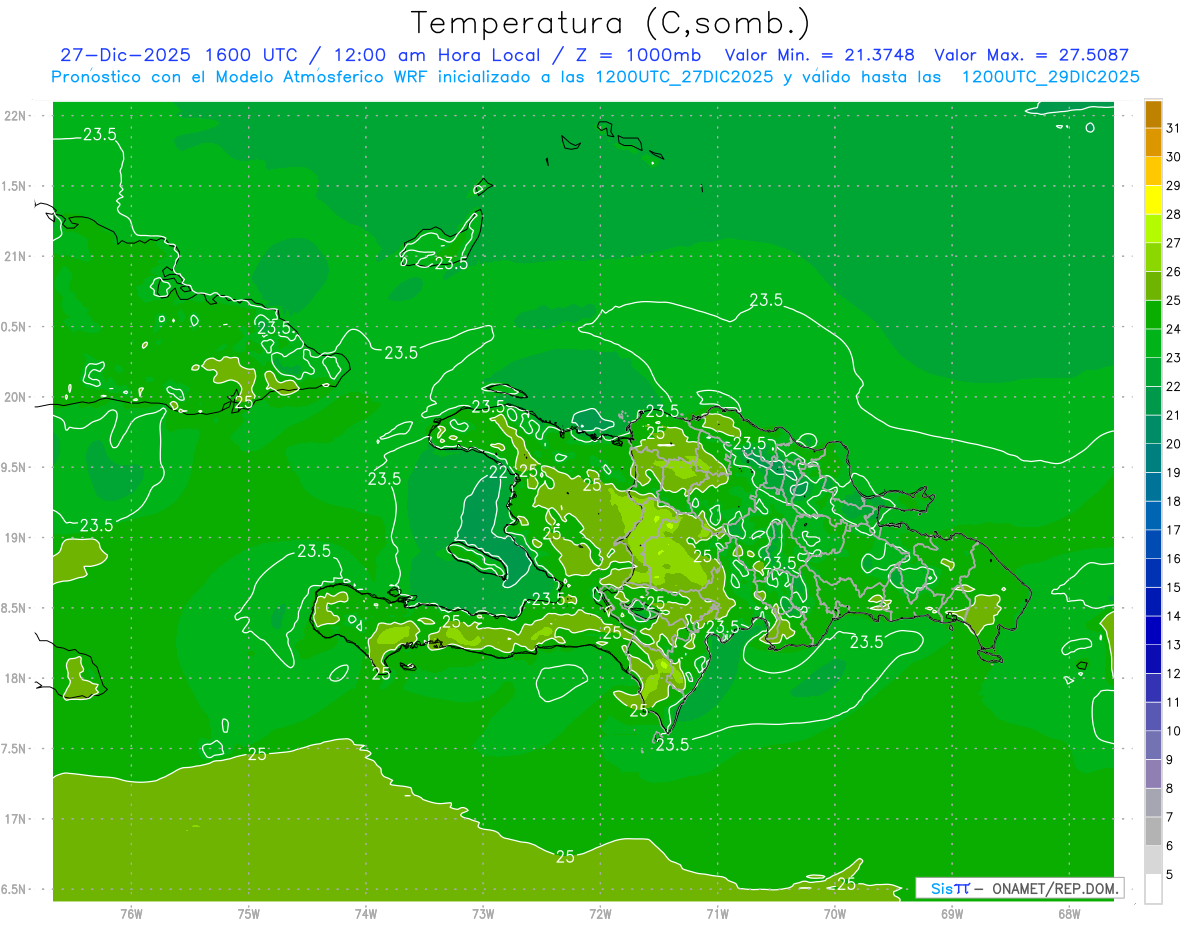Image resolution: width=1200 pixels, height=927 pixels.
Task: Click the 19N latitude axis label
Action: (x=17, y=537)
